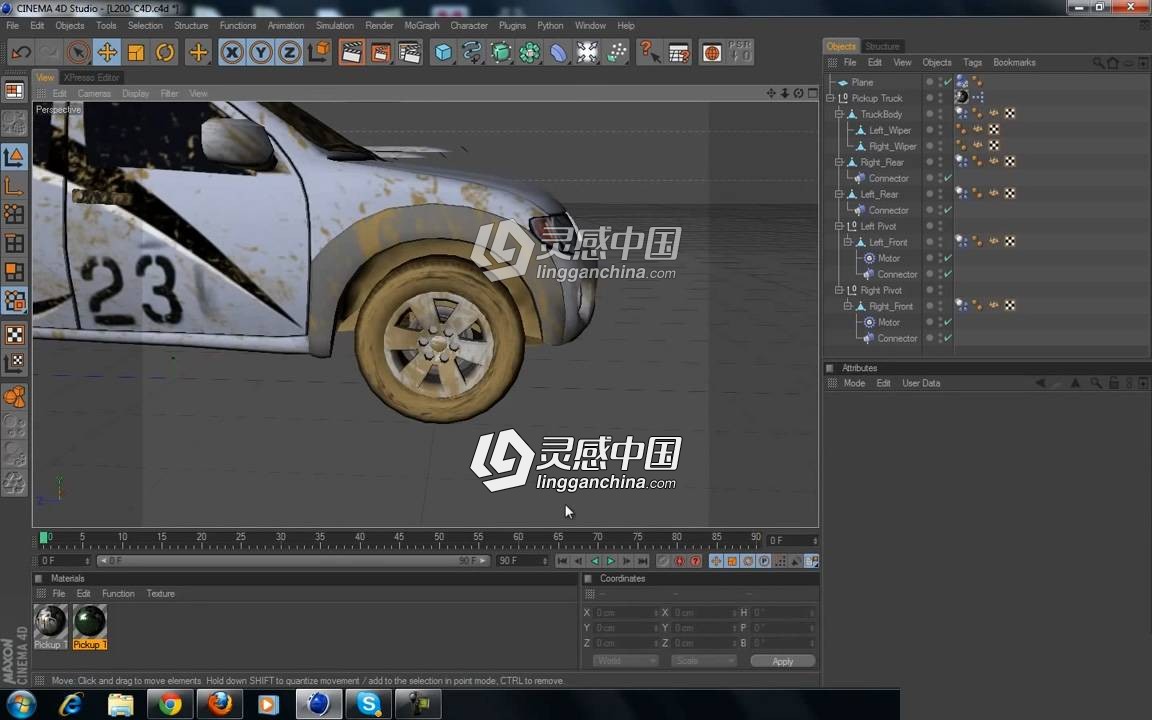Collapse the Left_Front tree node
The height and width of the screenshot is (720, 1152).
coord(848,242)
